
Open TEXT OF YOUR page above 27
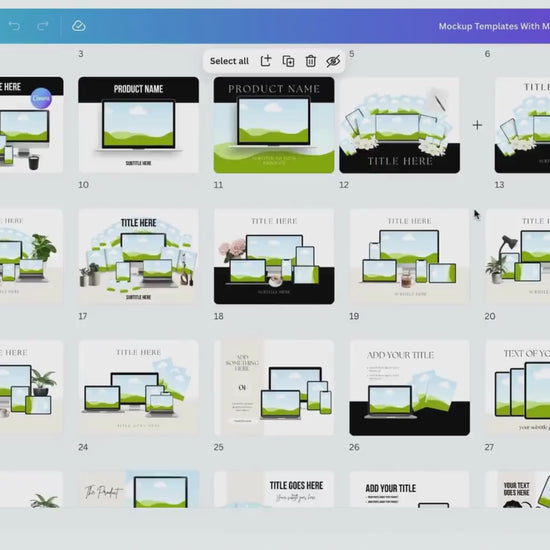pyautogui.click(x=518, y=388)
